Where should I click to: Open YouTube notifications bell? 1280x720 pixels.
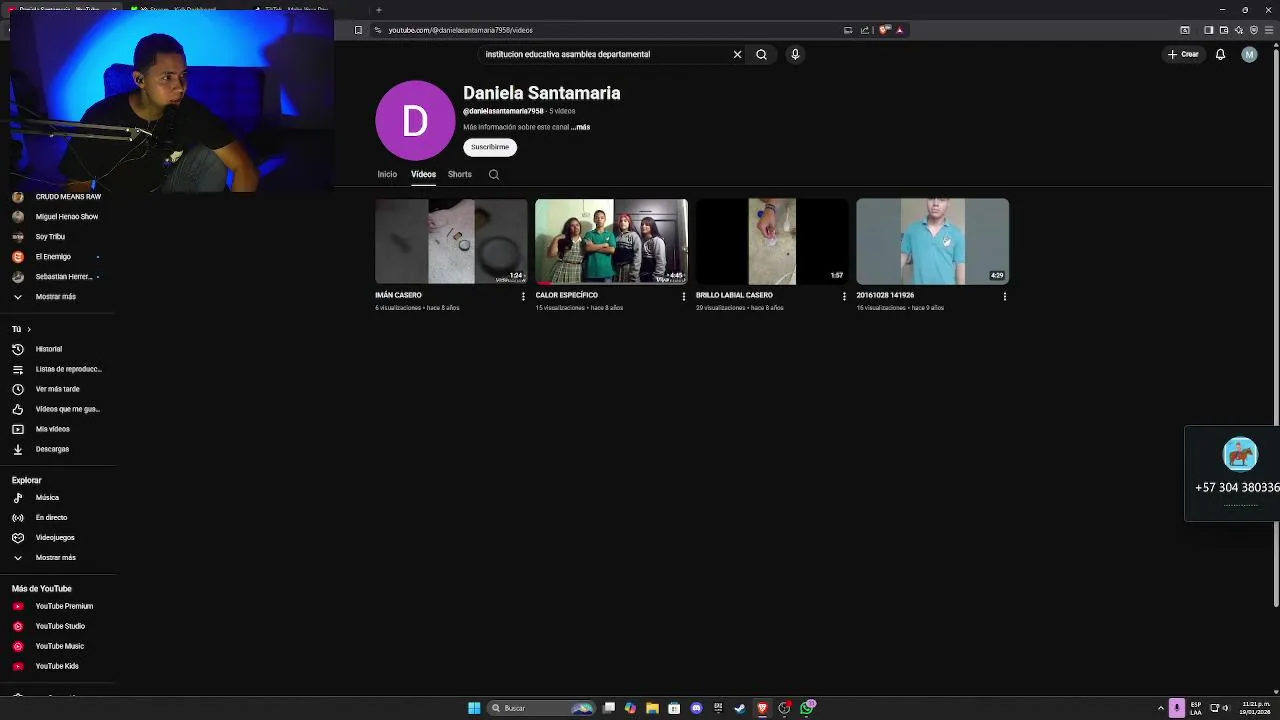1220,54
